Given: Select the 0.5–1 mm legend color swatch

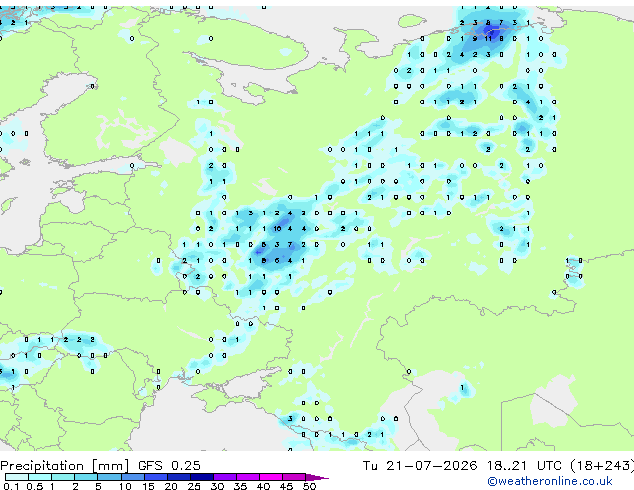Looking at the screenshot, I should point(40,477).
